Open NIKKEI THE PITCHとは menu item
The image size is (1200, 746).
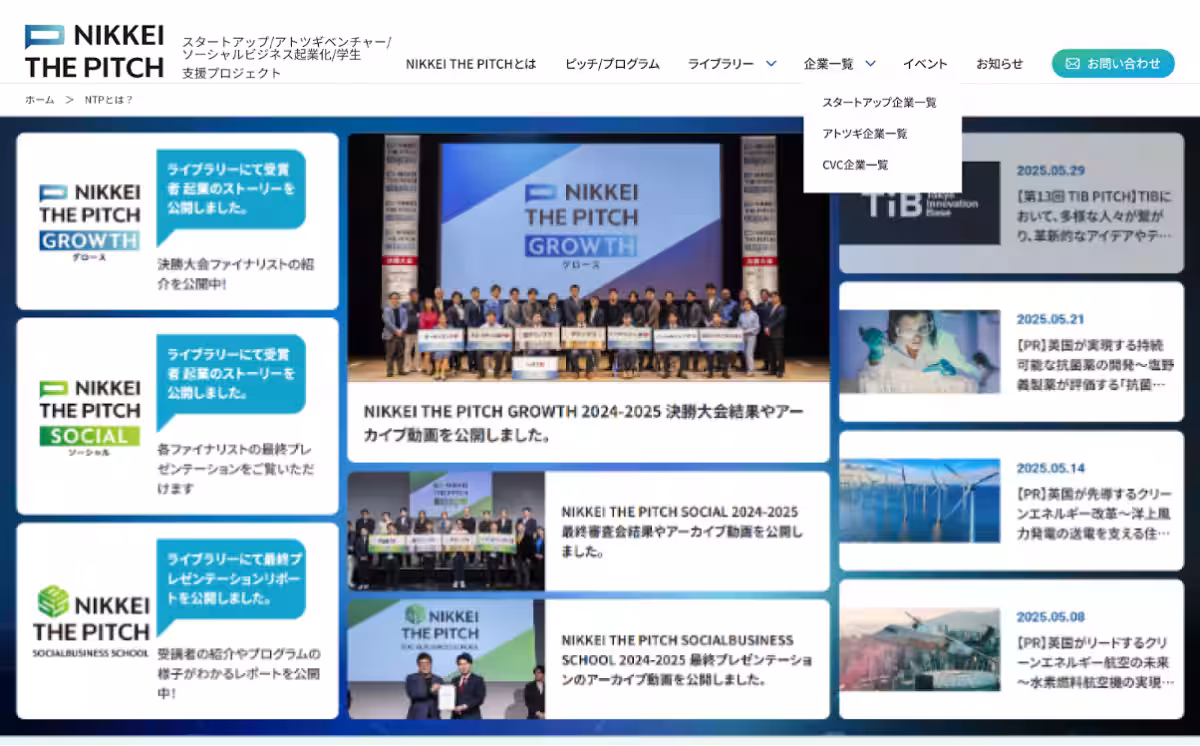coord(471,63)
